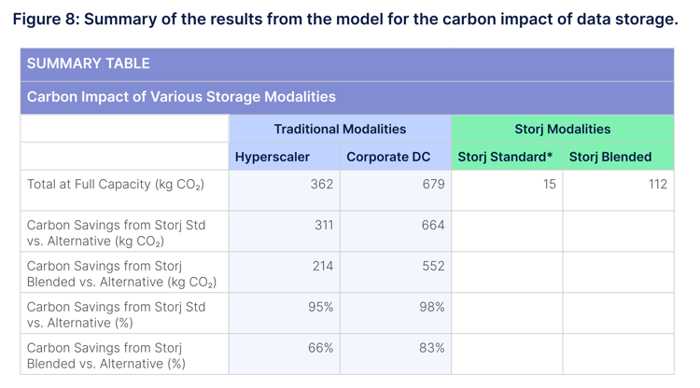The width and height of the screenshot is (700, 388).
Task: Click Carbon Impact of Various Storage Modalities heading
Action: [x=181, y=97]
